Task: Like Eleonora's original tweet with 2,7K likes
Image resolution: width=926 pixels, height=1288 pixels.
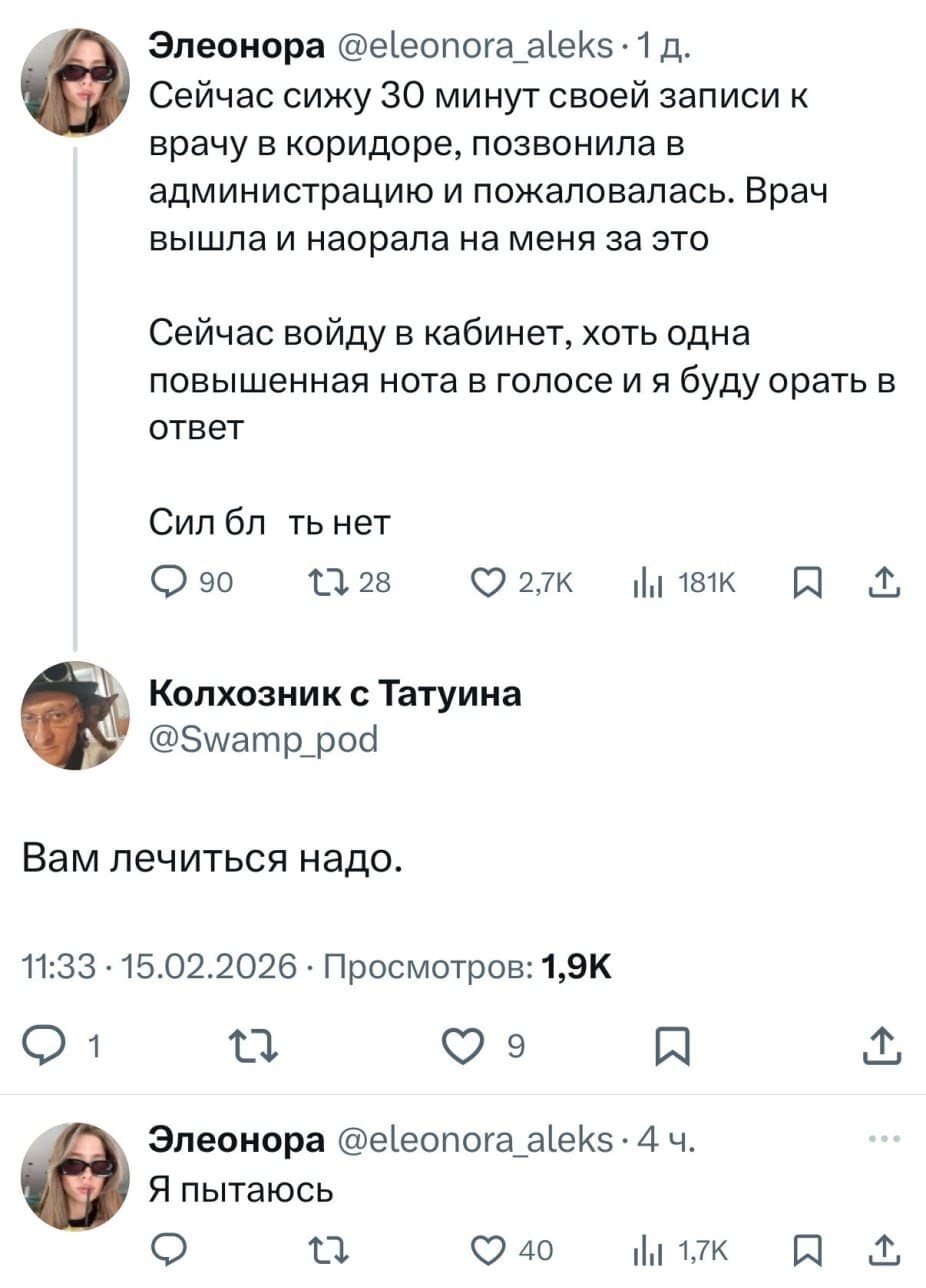Action: click(488, 581)
